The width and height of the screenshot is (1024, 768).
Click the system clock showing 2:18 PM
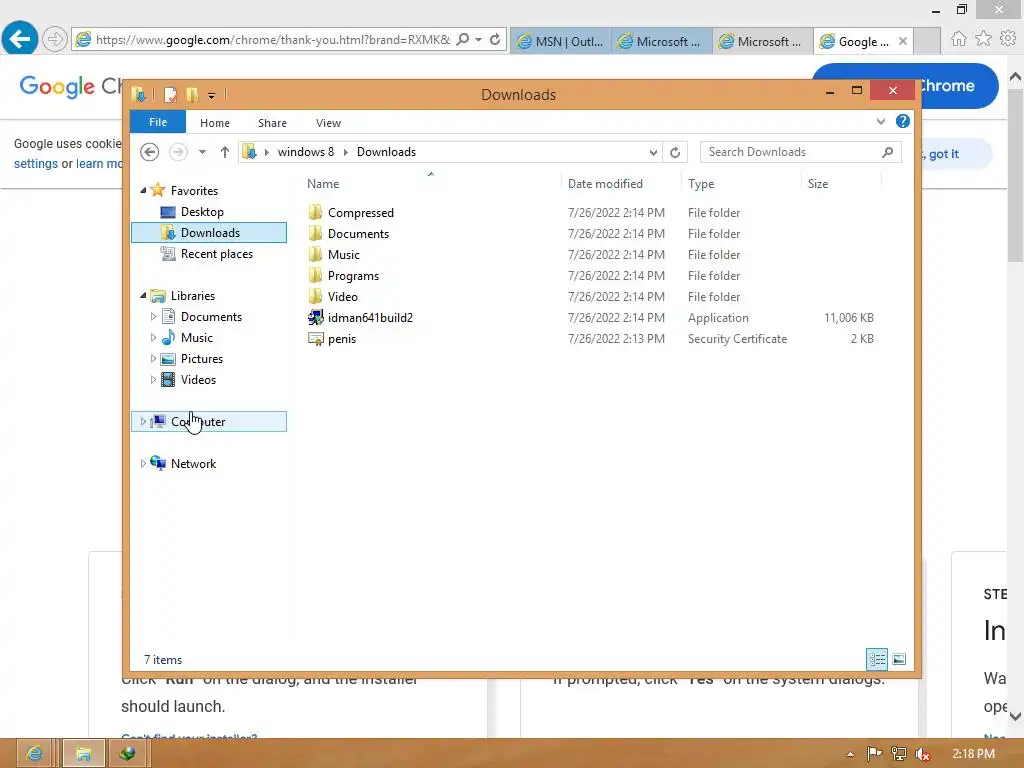[973, 754]
